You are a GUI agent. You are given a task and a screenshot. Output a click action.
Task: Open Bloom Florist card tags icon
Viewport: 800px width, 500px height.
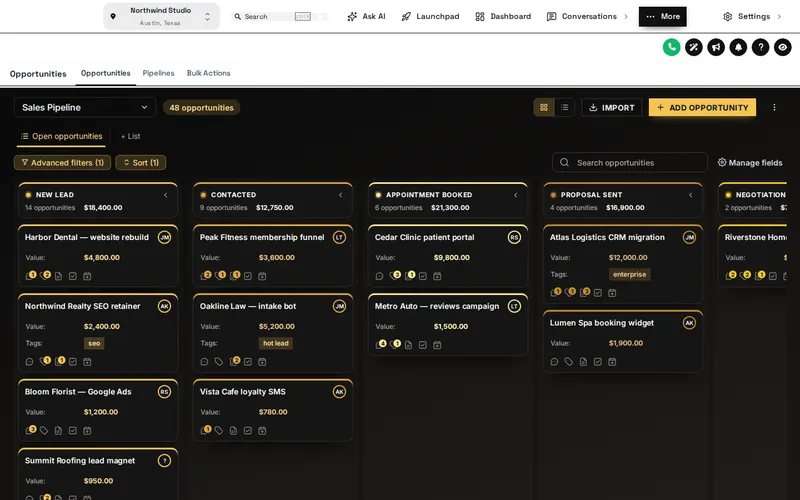pyautogui.click(x=44, y=431)
